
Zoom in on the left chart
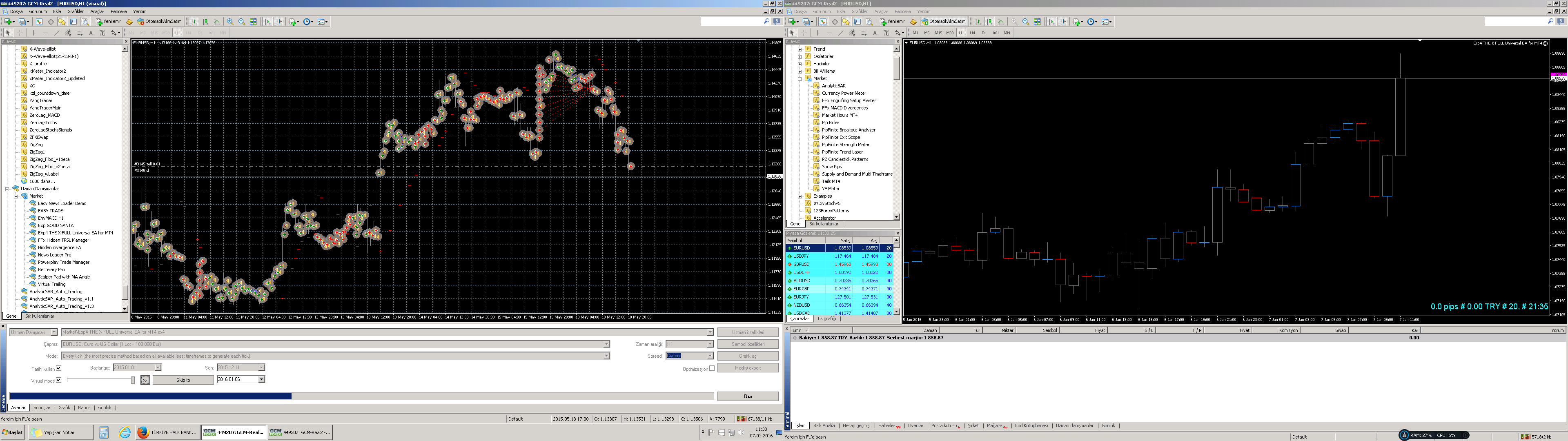[x=230, y=22]
